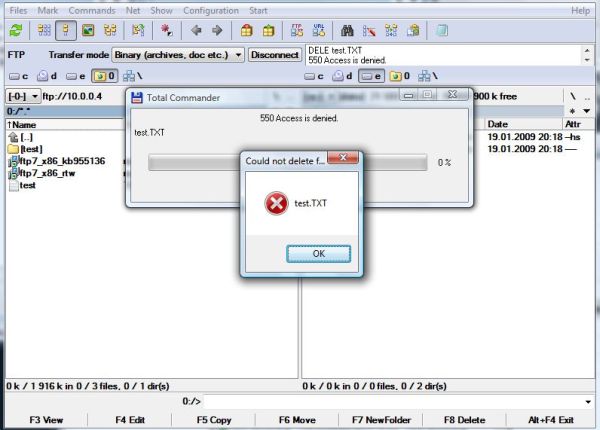Open right panel favorites asterisk button
This screenshot has height=430, width=600.
tap(572, 111)
